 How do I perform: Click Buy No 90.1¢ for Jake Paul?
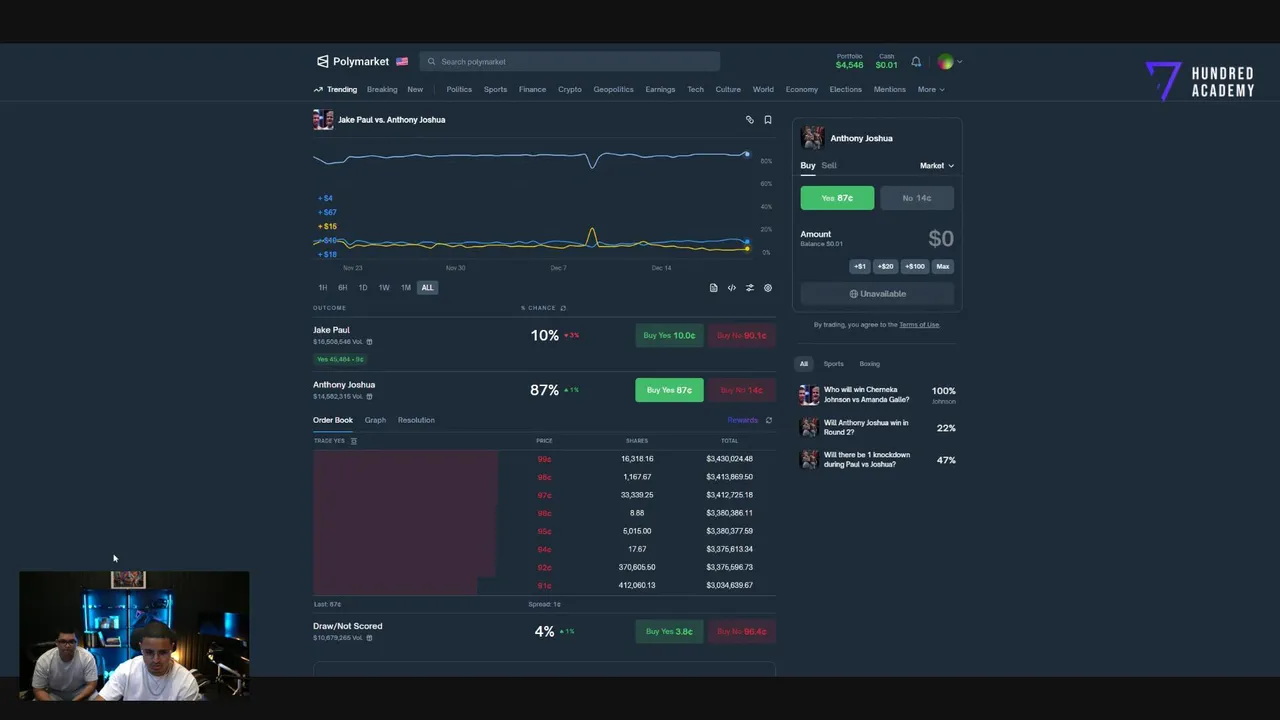741,336
